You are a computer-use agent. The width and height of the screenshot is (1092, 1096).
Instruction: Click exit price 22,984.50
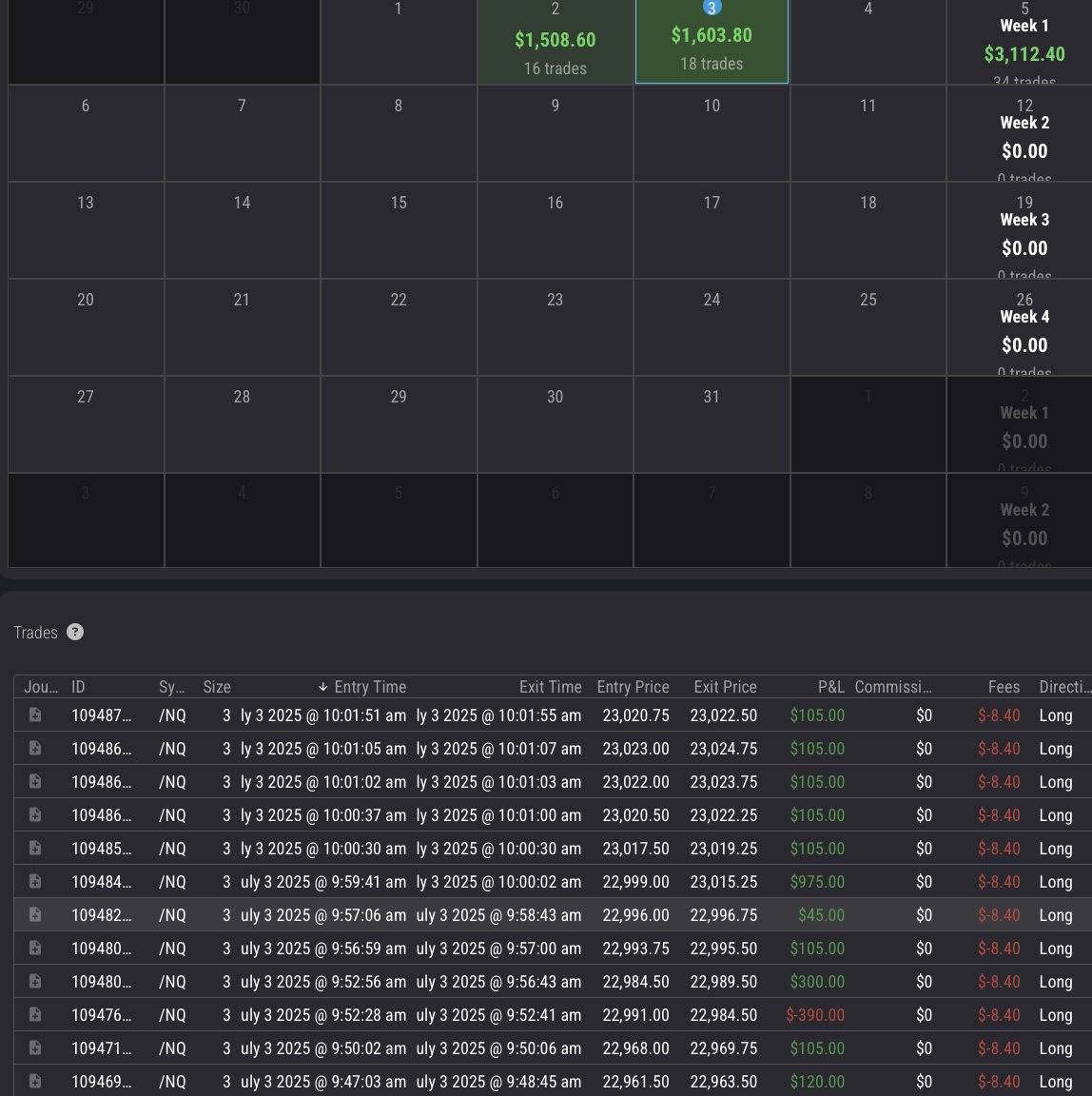coord(724,1014)
